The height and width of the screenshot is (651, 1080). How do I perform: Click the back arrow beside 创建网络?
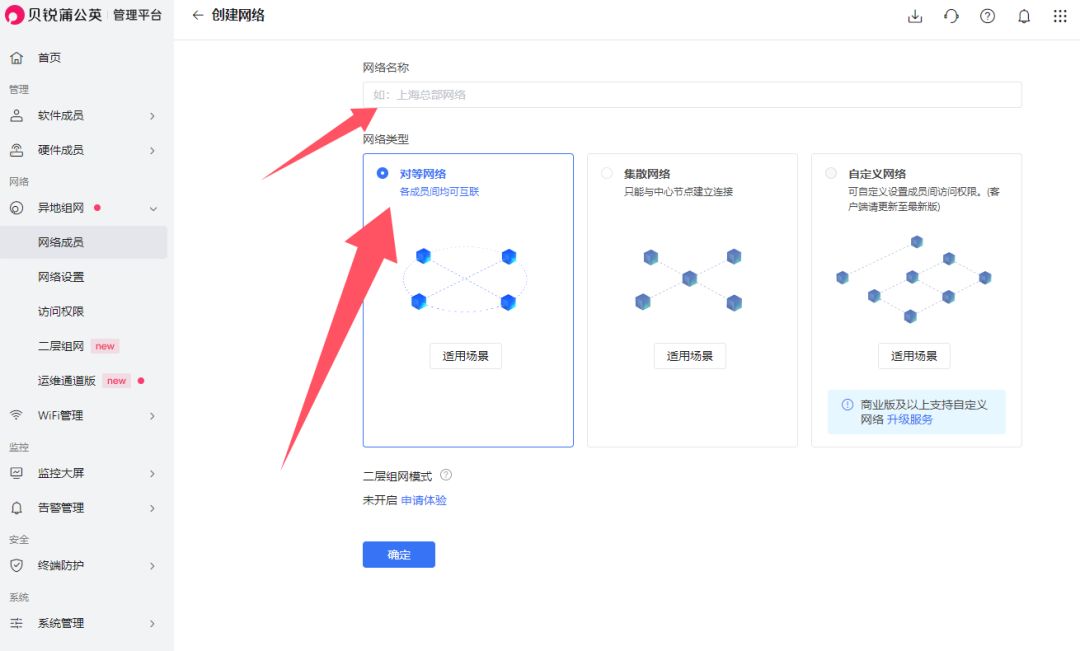point(197,16)
